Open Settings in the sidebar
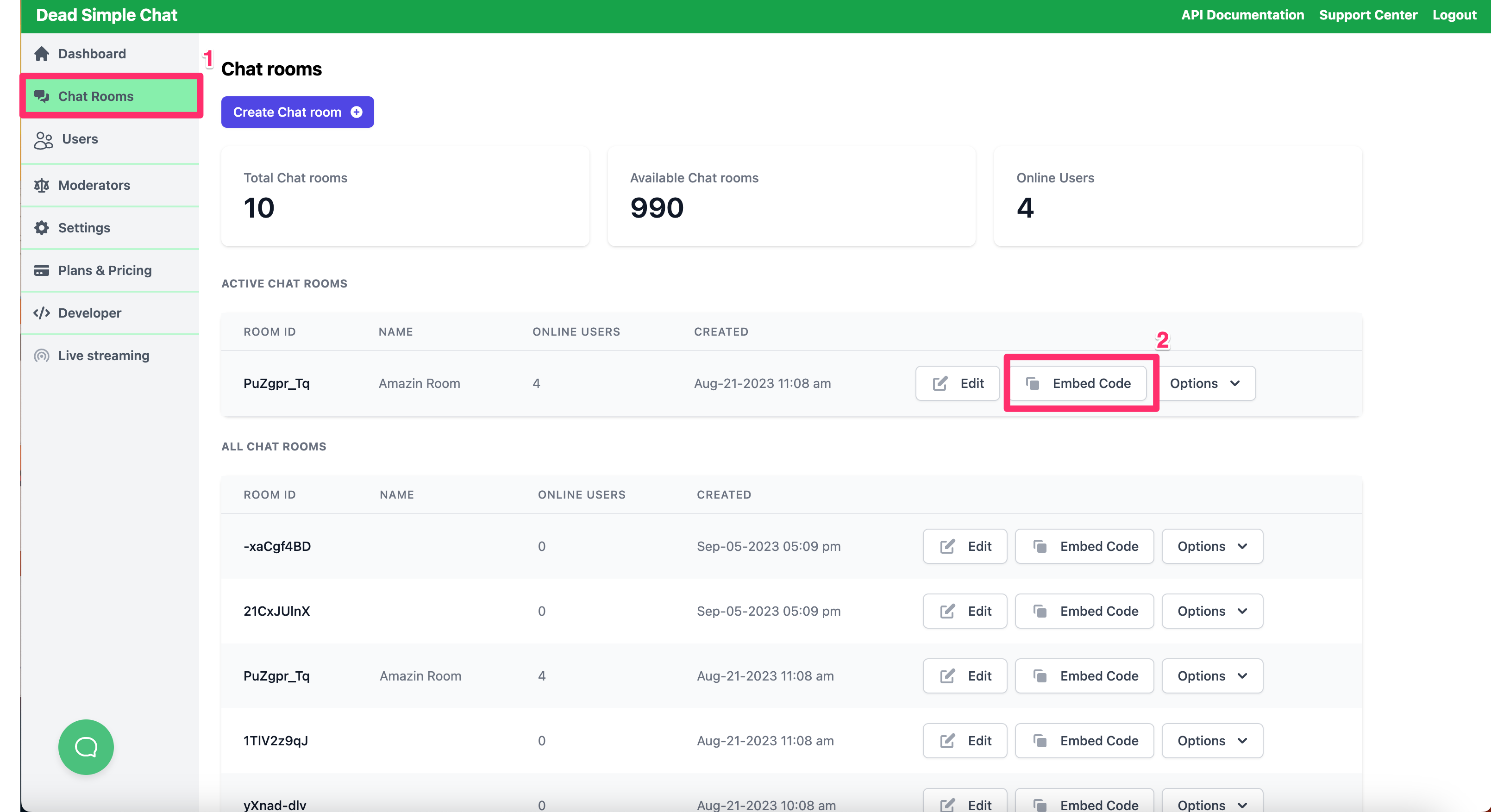The image size is (1491, 812). point(110,228)
